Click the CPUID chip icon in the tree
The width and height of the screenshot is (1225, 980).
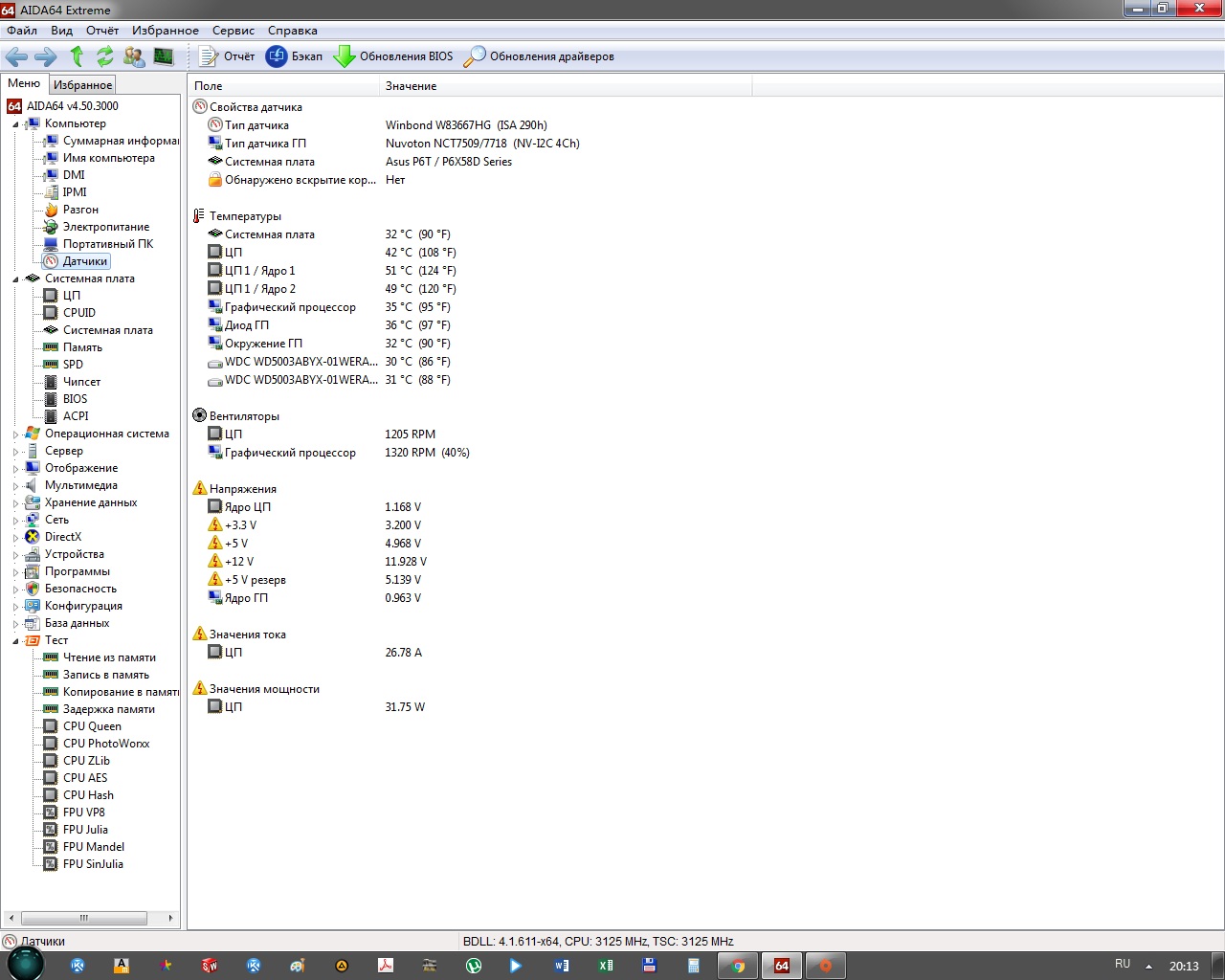(52, 313)
